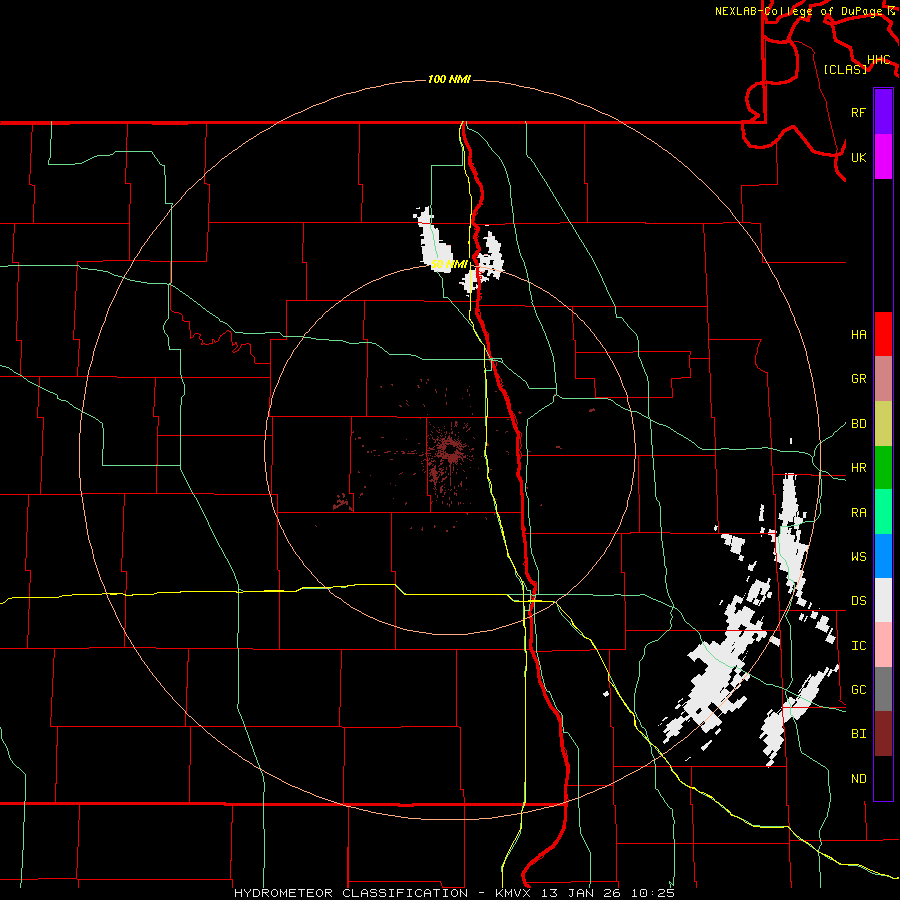This screenshot has width=900, height=900.
Task: Click the 'HYDROMETEOR CLASSIFICATION' caption at bottom
Action: pos(351,893)
